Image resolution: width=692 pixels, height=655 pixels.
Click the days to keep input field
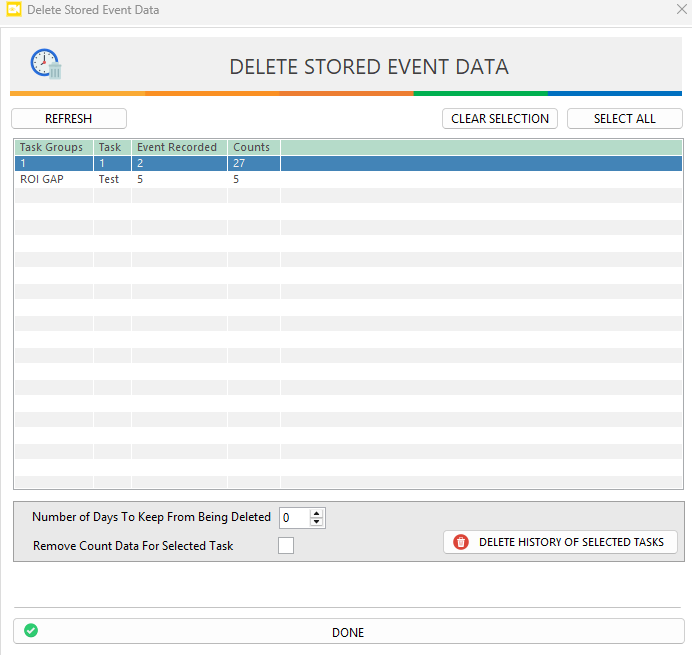[x=294, y=518]
